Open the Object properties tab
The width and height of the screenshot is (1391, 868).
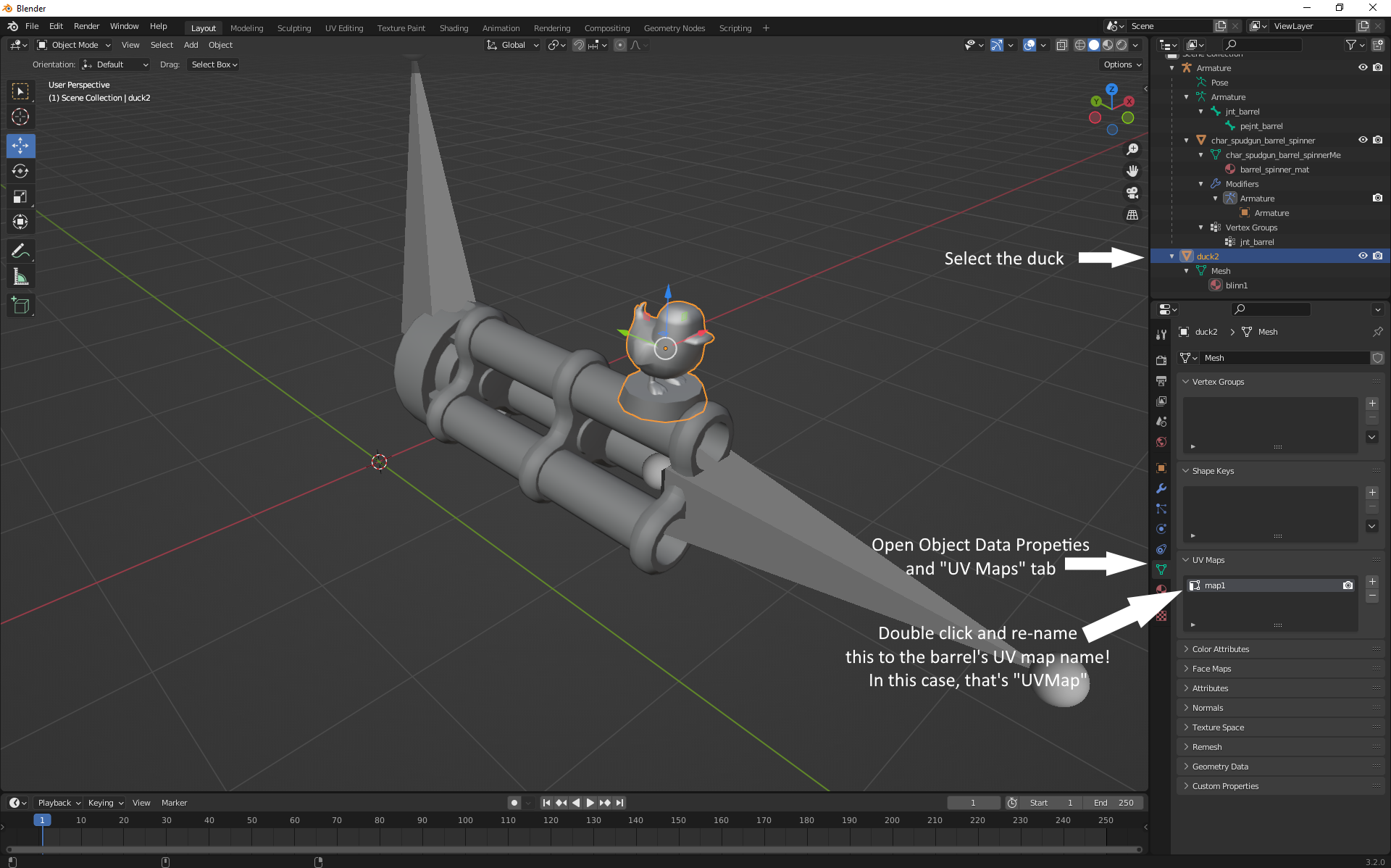coord(1161,468)
